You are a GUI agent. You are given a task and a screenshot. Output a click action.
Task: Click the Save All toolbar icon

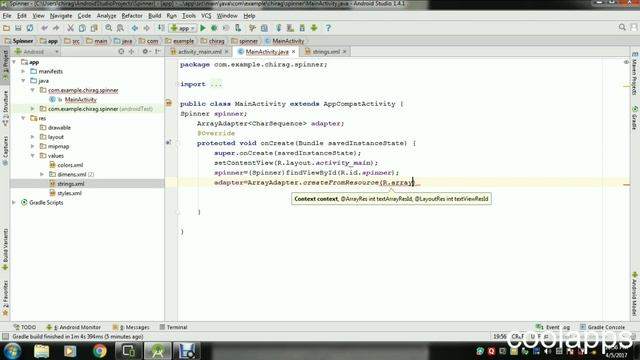tap(18, 28)
